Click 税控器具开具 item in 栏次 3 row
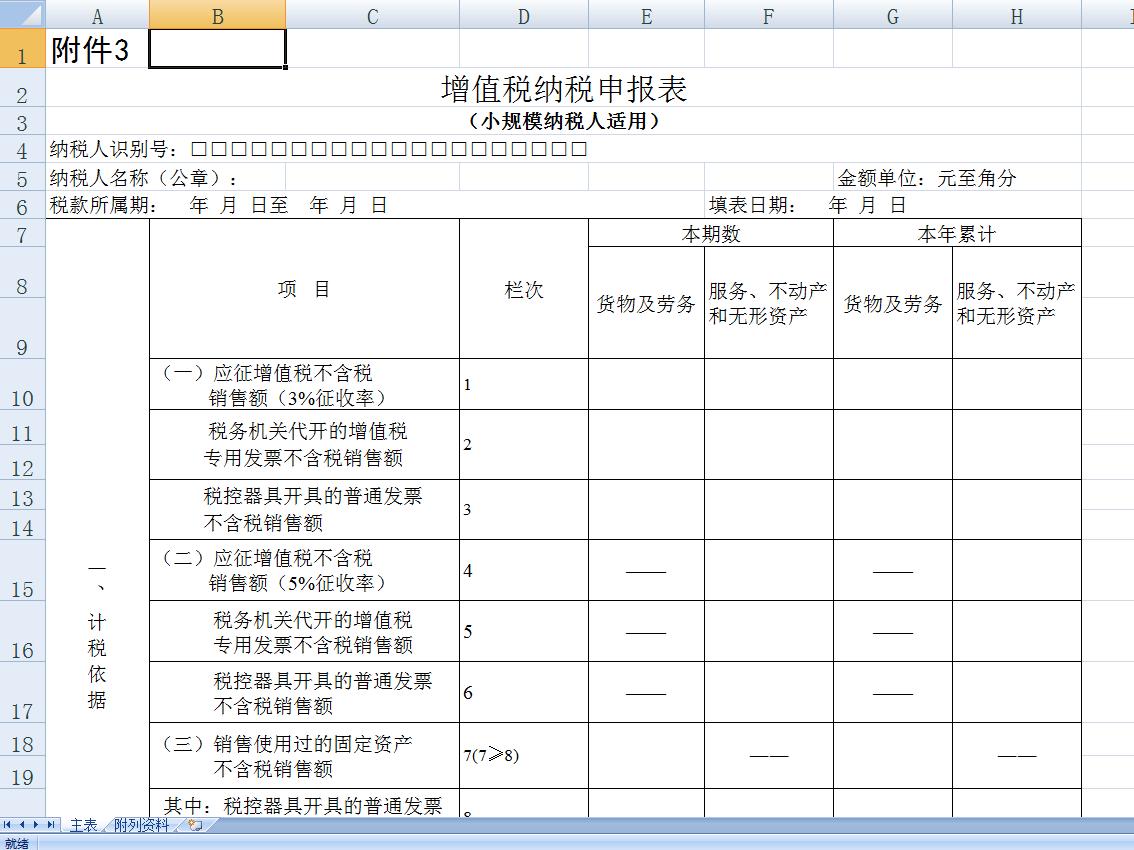Image resolution: width=1134 pixels, height=850 pixels. 304,509
